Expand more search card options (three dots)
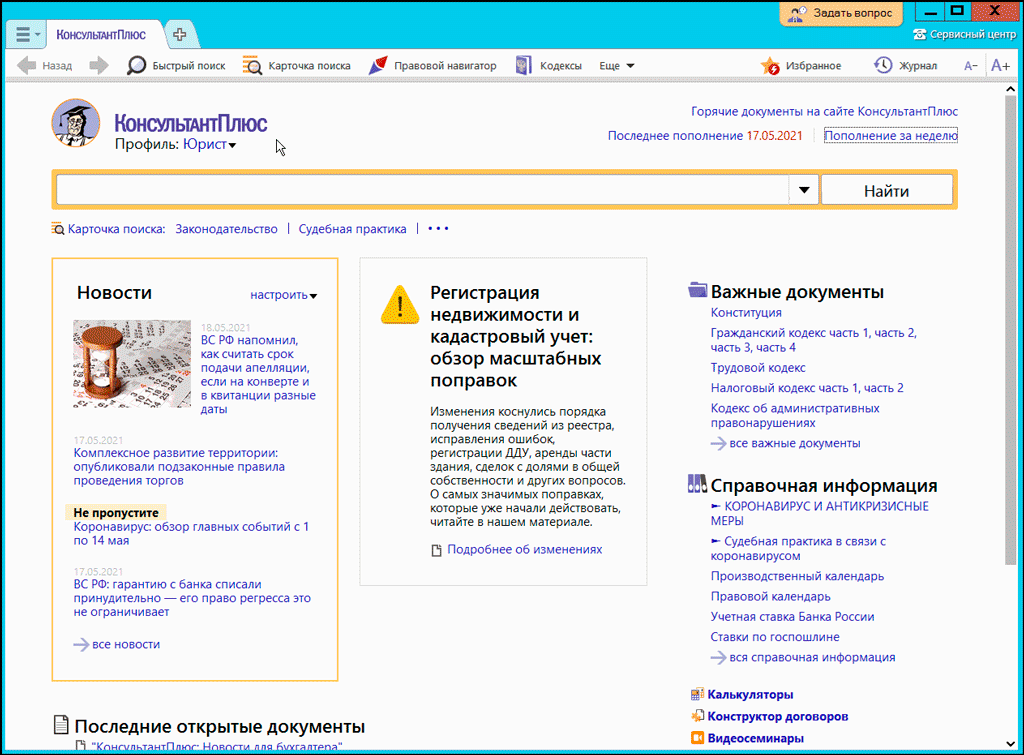The image size is (1024, 755). pos(438,229)
